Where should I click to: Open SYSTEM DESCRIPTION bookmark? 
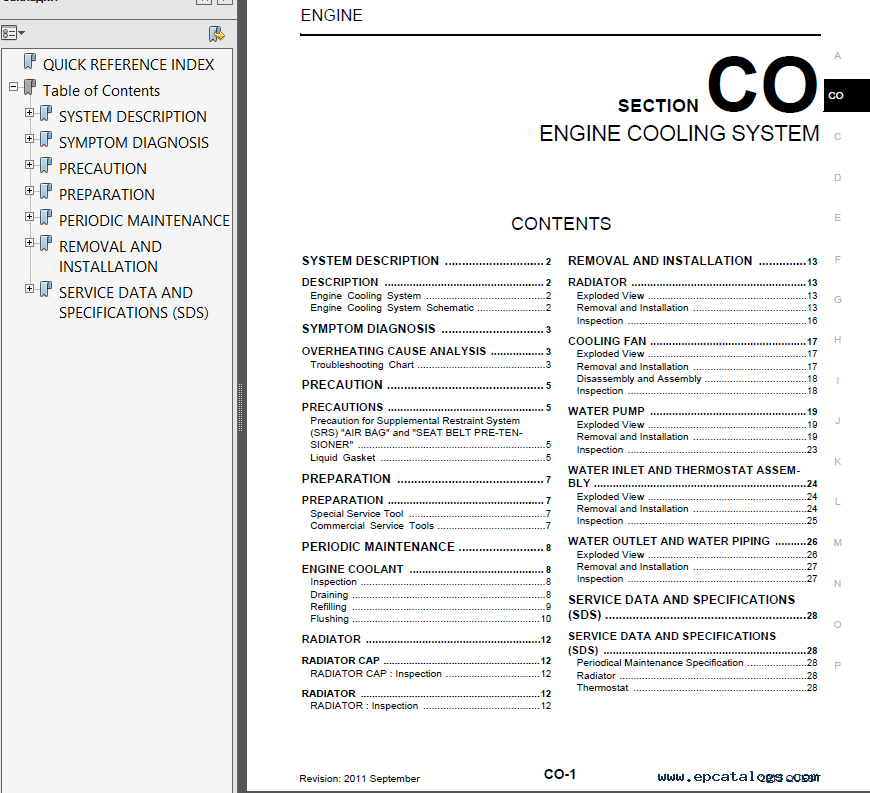tap(133, 117)
